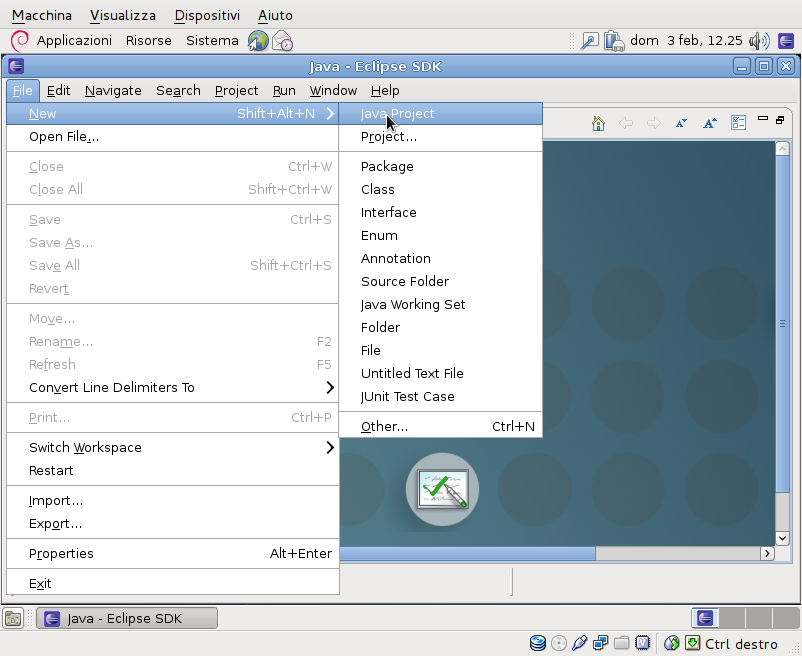Open the mail client envelope icon
802x656 pixels.
282,41
